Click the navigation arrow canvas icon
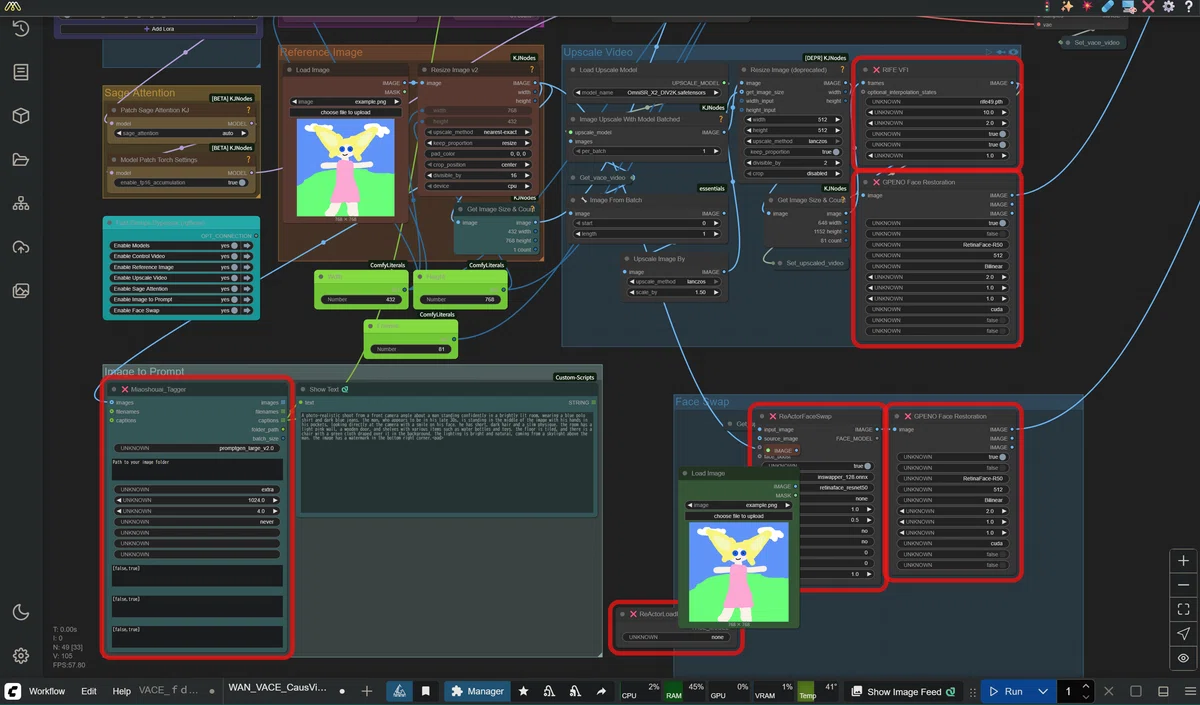Screen dimensions: 1200x705 pyautogui.click(x=1183, y=634)
